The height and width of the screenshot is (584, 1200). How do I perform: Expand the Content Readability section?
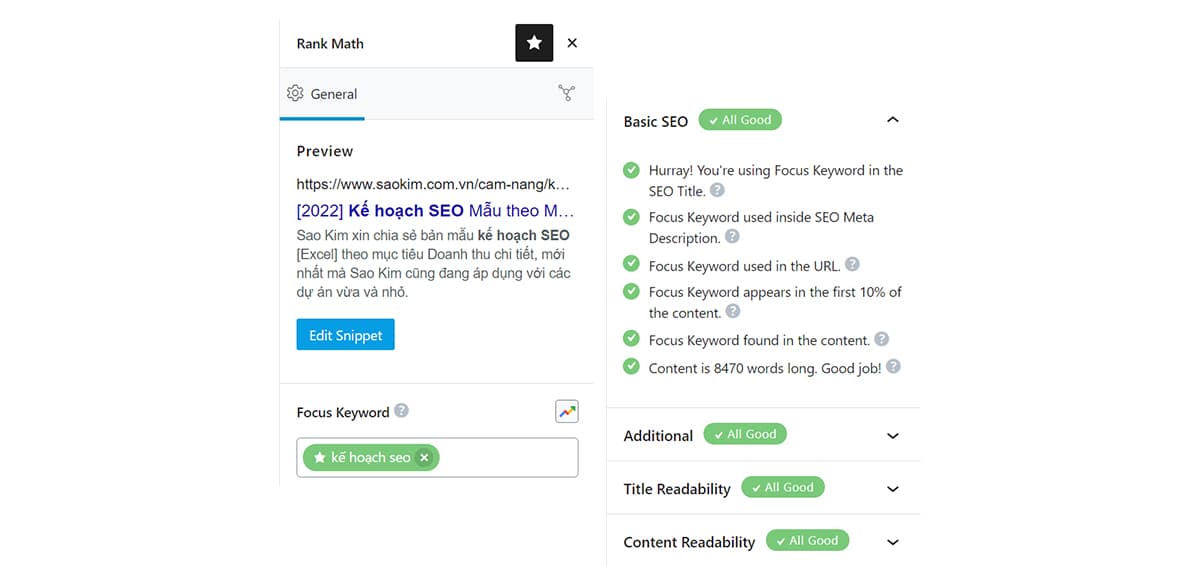click(x=892, y=542)
